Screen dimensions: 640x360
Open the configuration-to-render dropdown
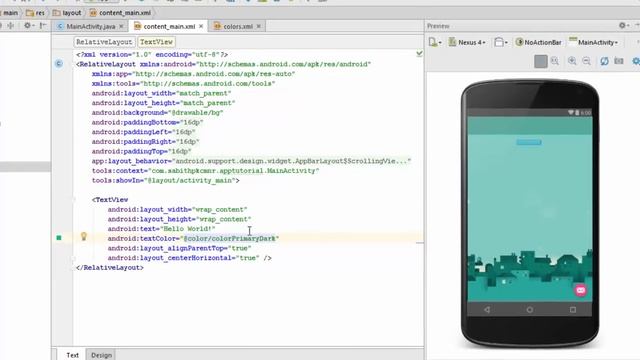click(435, 42)
